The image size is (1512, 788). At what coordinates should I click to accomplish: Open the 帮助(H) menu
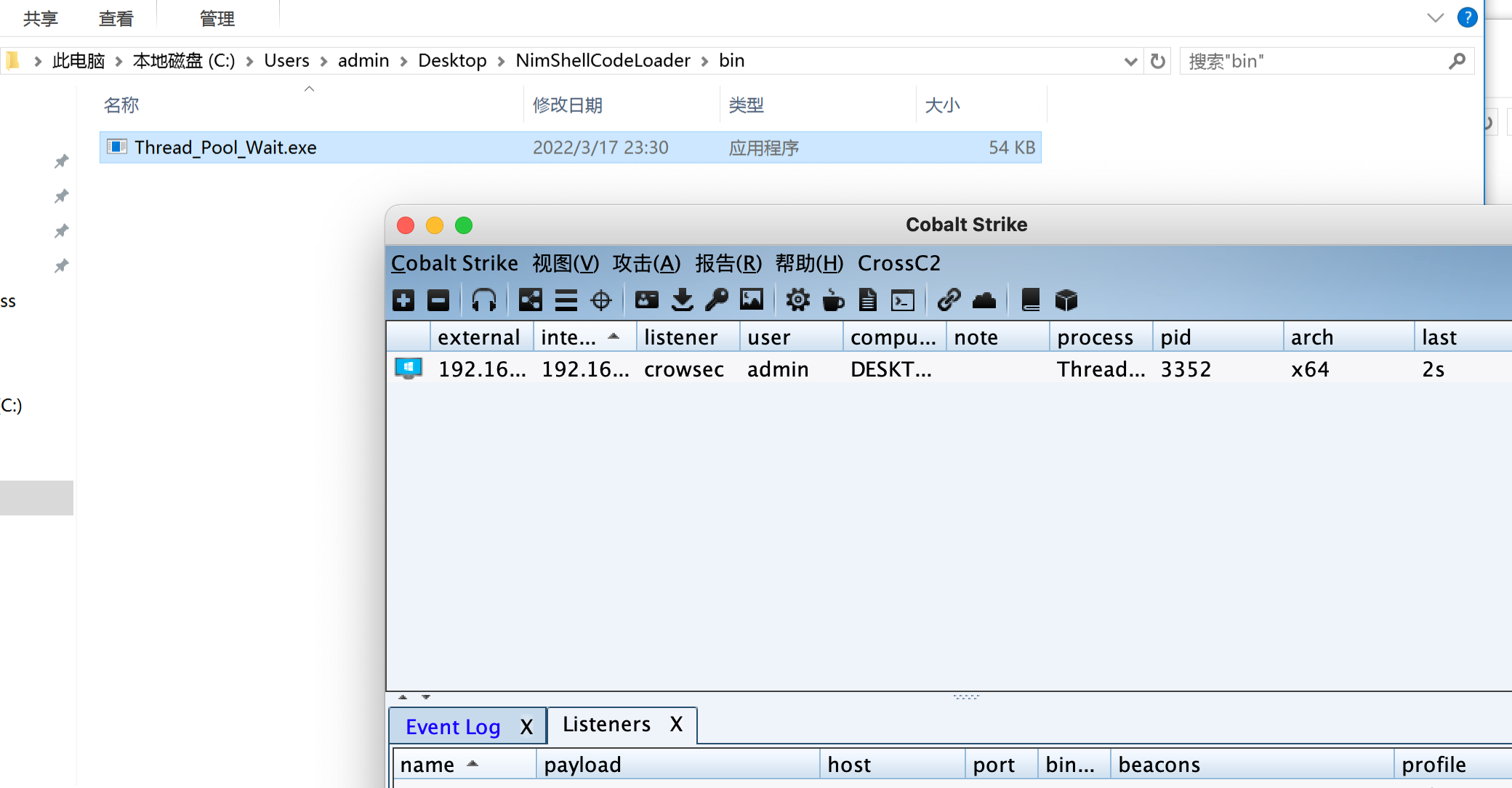coord(809,263)
